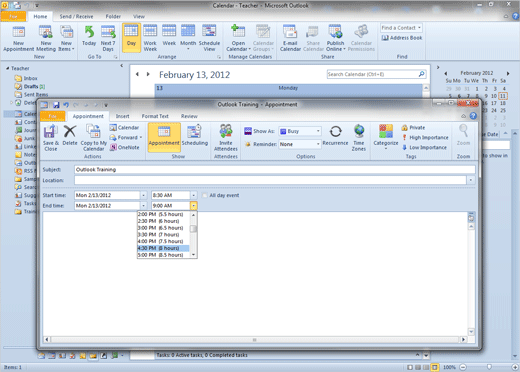
Task: Select February 11 in mini calendar
Action: (x=503, y=96)
